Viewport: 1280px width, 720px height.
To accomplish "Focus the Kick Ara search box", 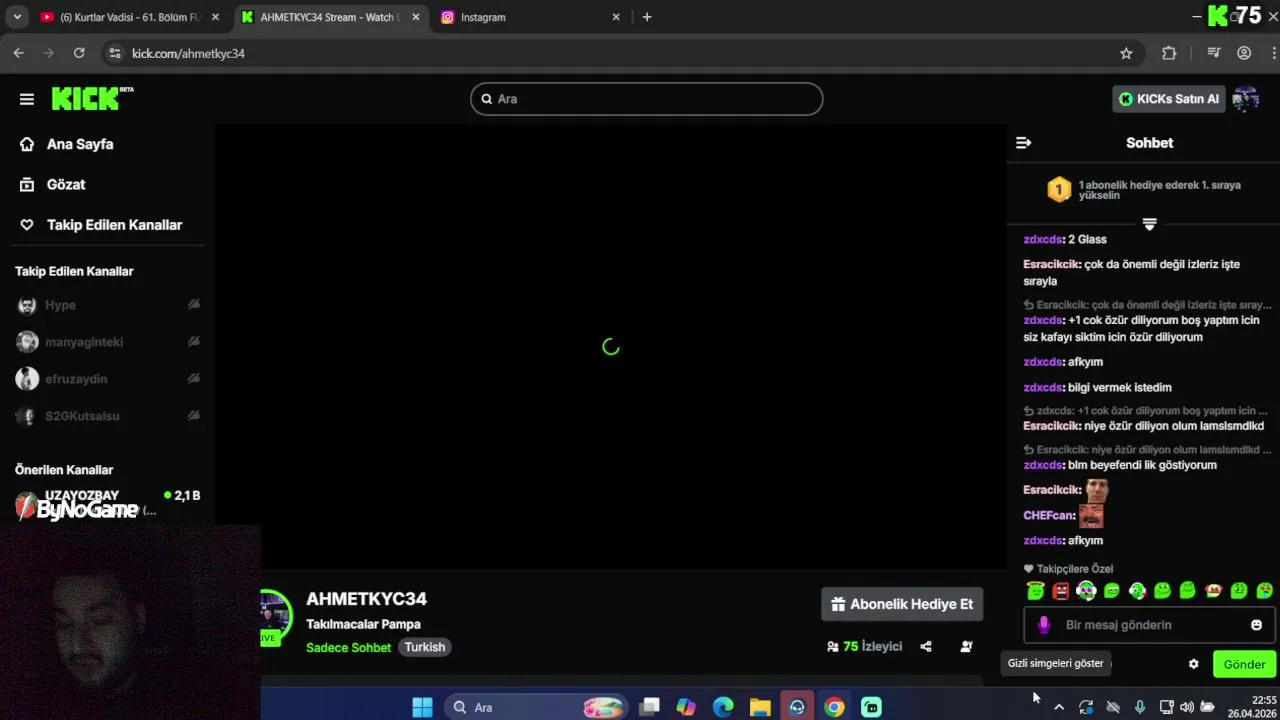I will point(647,99).
